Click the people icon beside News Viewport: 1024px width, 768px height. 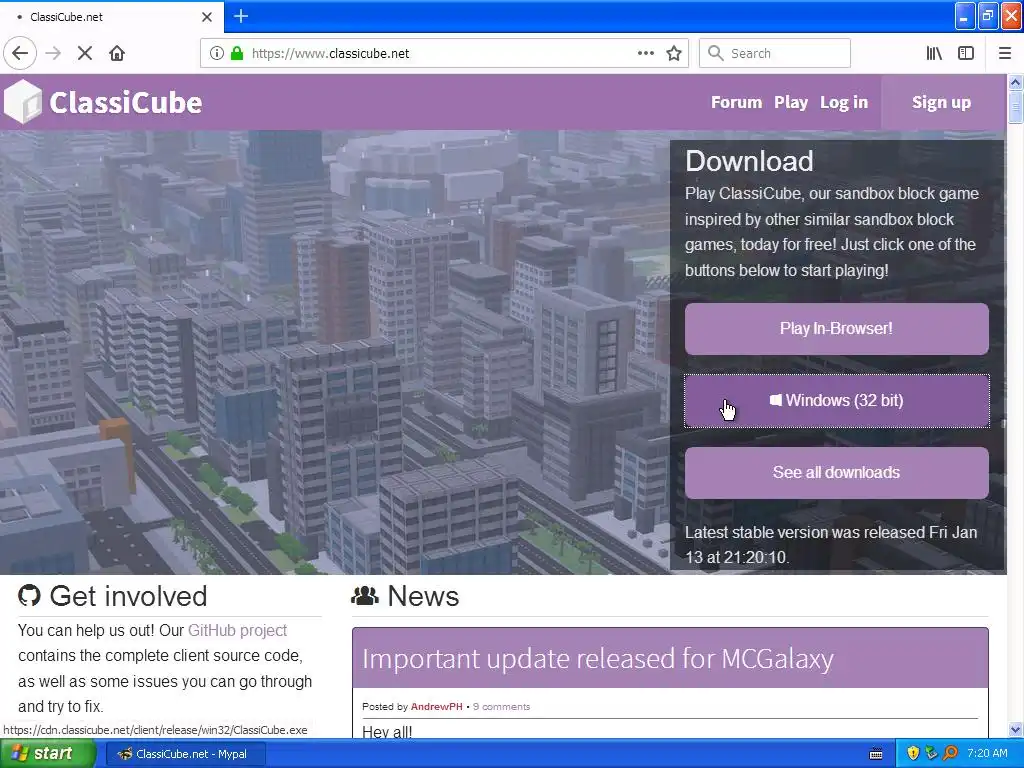click(365, 596)
